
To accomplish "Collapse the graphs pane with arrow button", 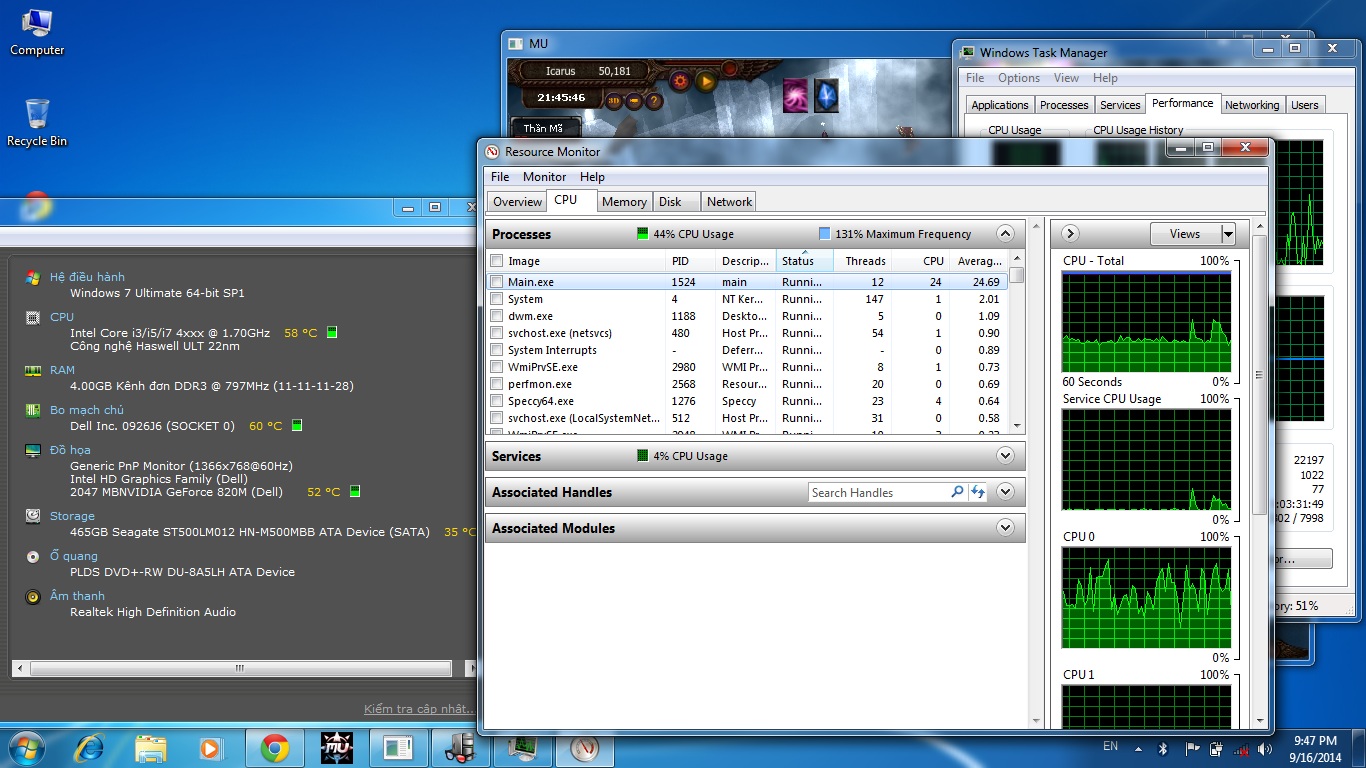I will (x=1070, y=234).
